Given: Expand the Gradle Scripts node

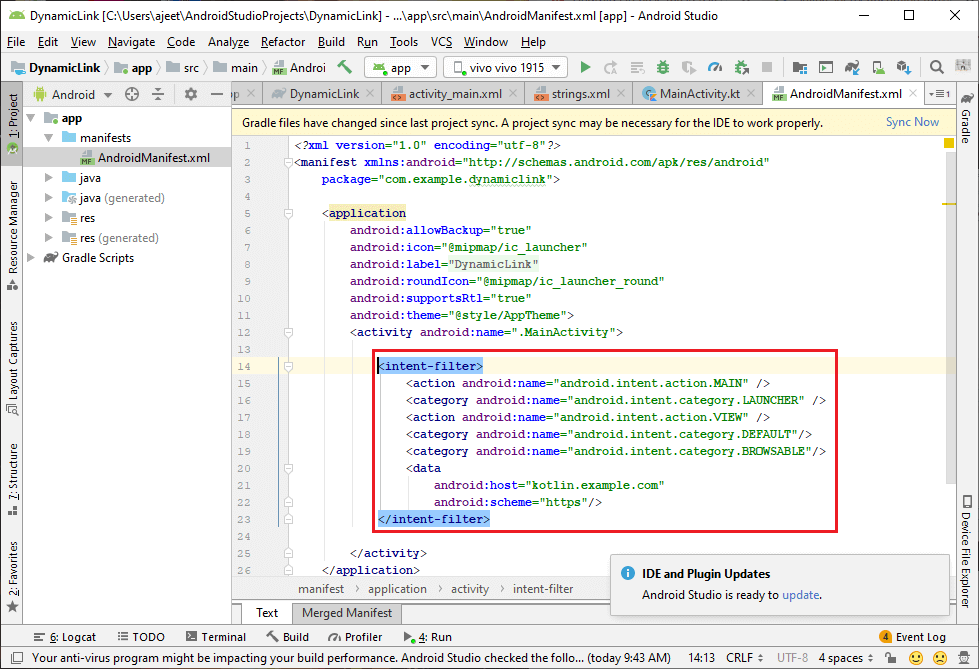Looking at the screenshot, I should coord(31,258).
